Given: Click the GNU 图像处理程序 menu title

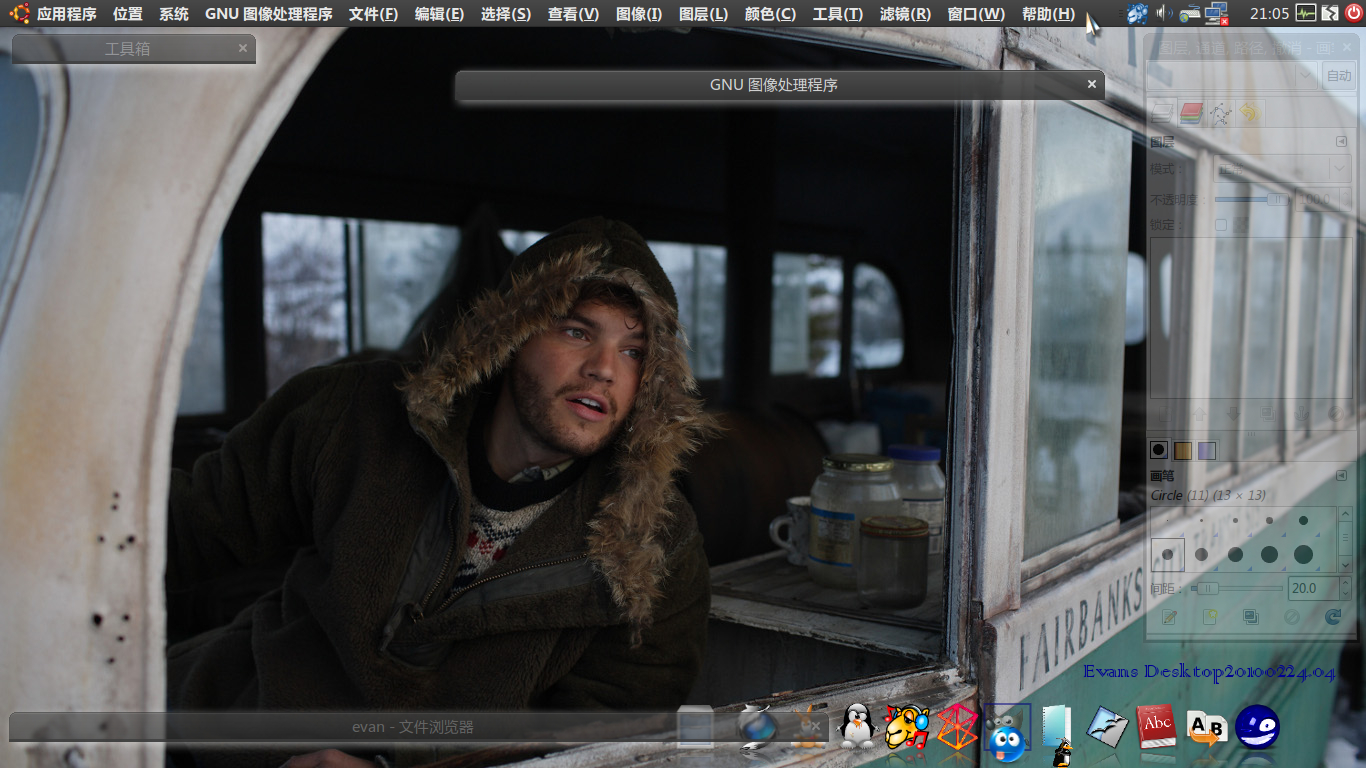Looking at the screenshot, I should pos(269,14).
